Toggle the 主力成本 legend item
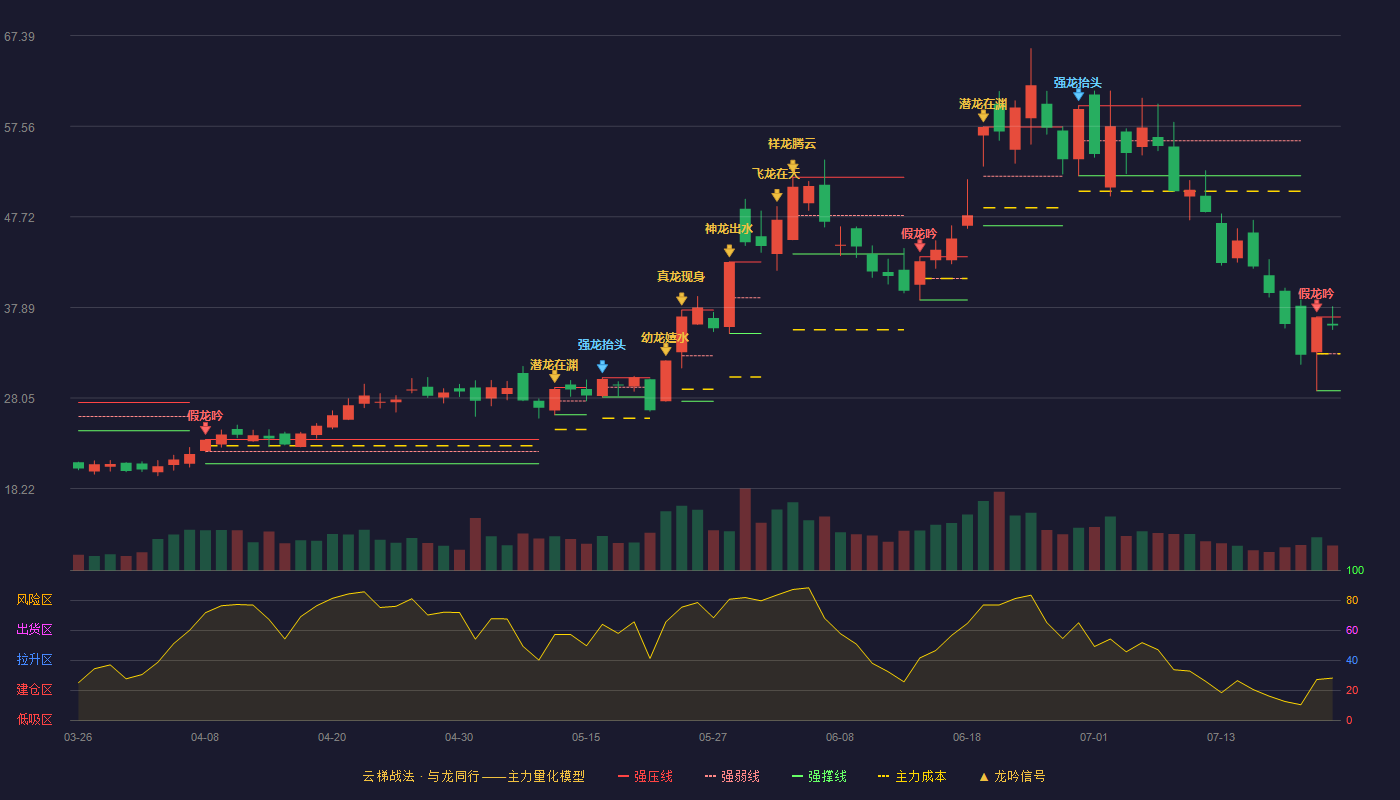Image resolution: width=1400 pixels, height=800 pixels. (x=912, y=776)
